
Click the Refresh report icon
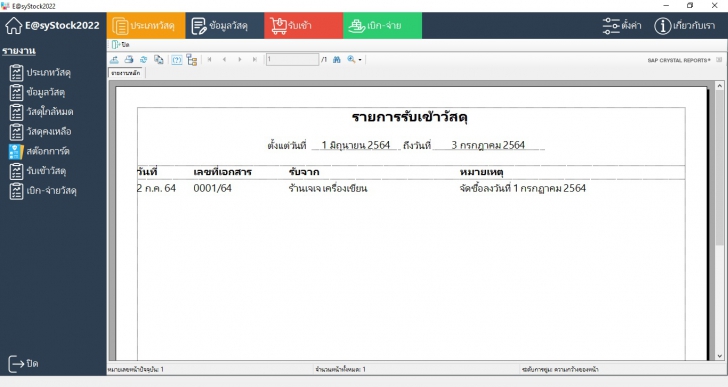point(144,59)
